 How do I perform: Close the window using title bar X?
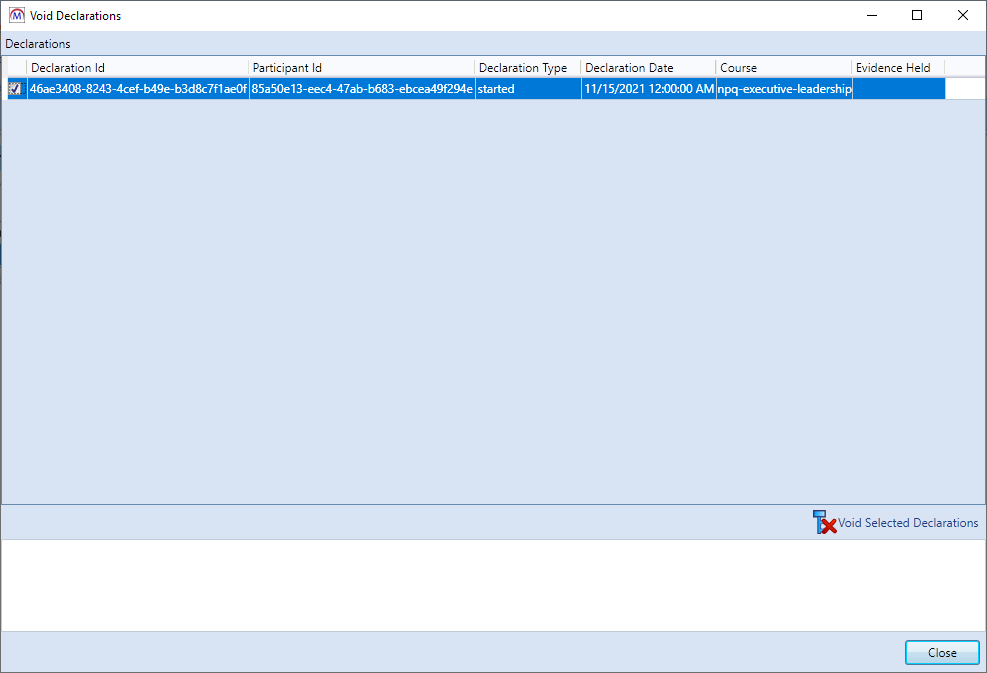pos(963,15)
